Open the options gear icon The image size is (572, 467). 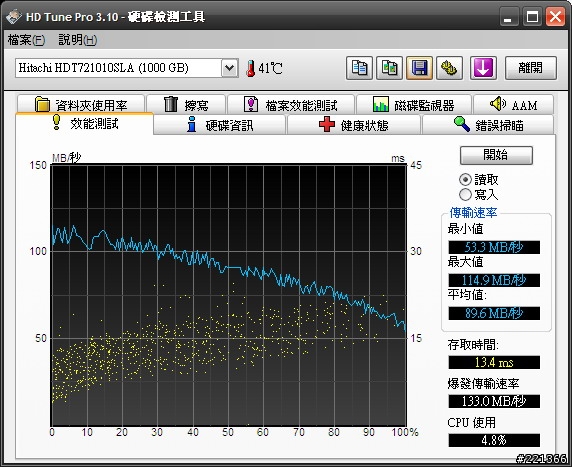click(449, 68)
